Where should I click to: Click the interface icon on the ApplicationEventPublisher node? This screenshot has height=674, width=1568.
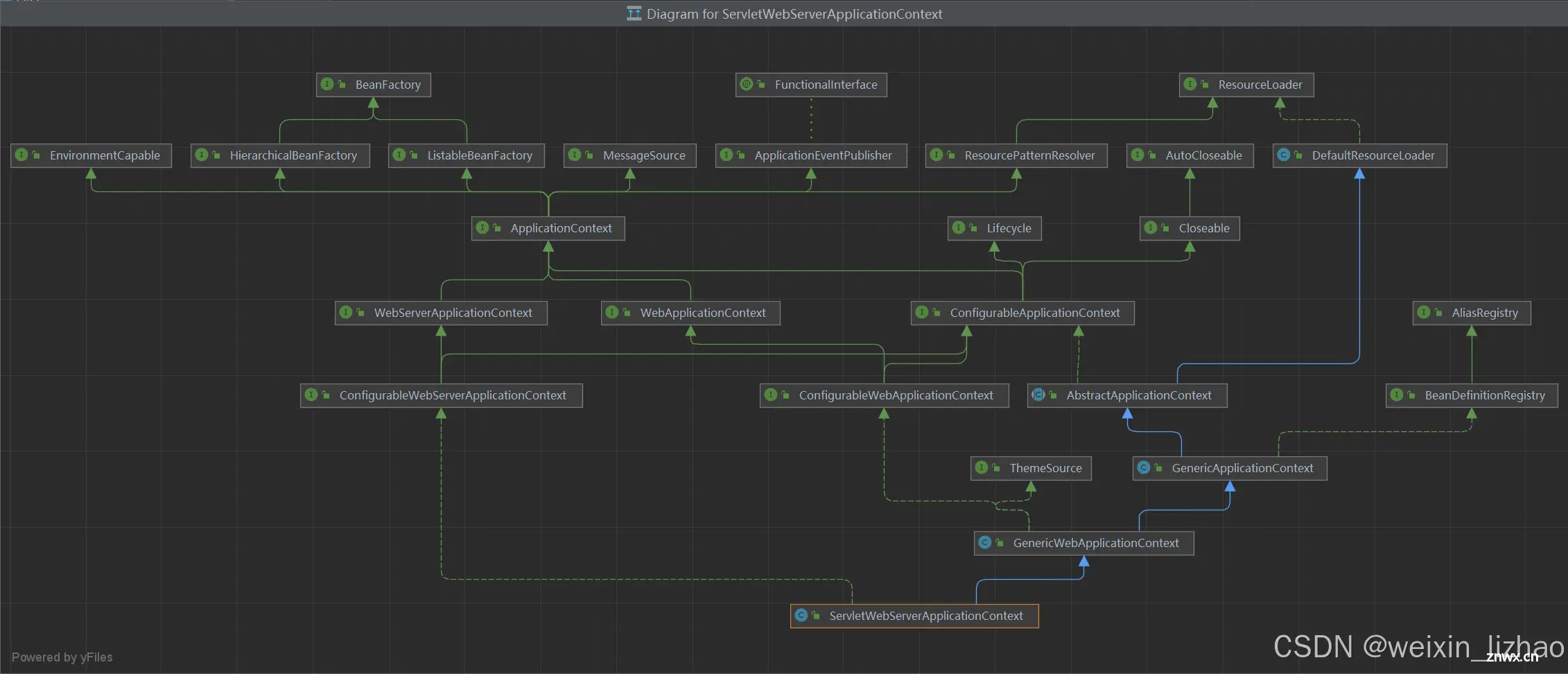tap(726, 155)
